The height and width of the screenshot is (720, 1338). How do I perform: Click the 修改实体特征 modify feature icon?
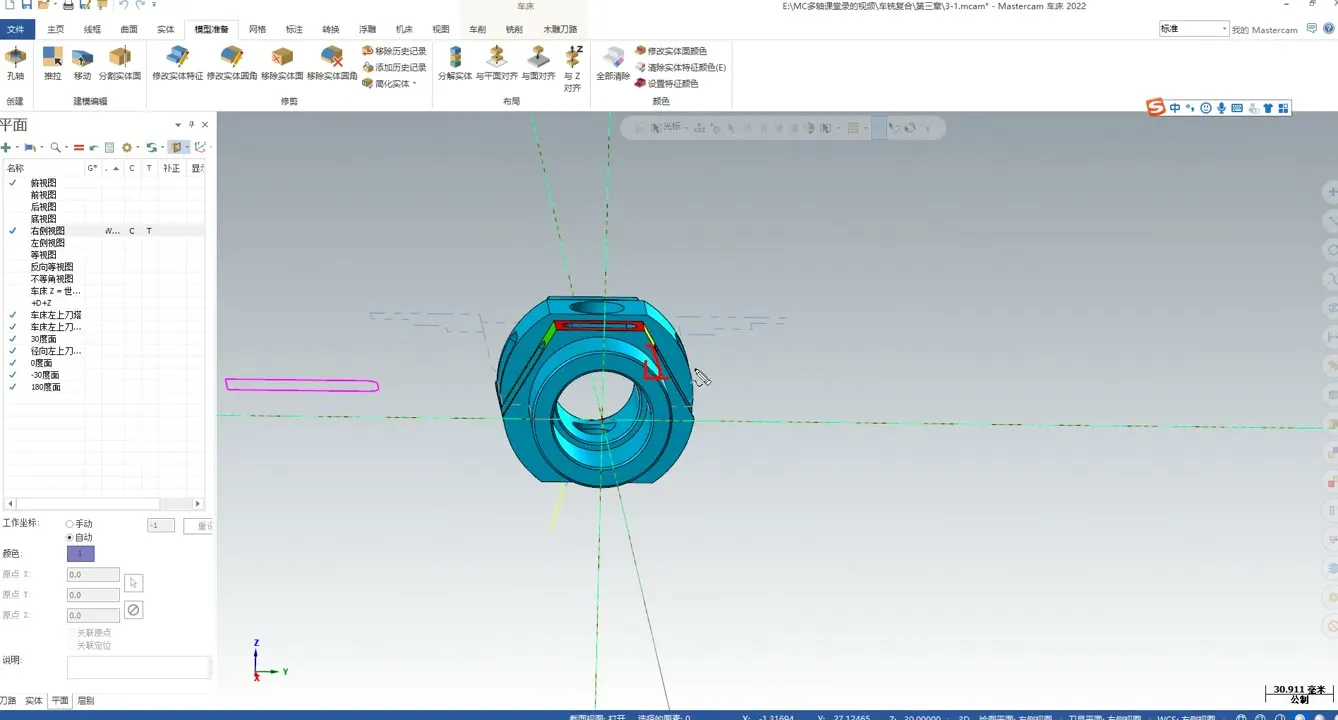177,61
